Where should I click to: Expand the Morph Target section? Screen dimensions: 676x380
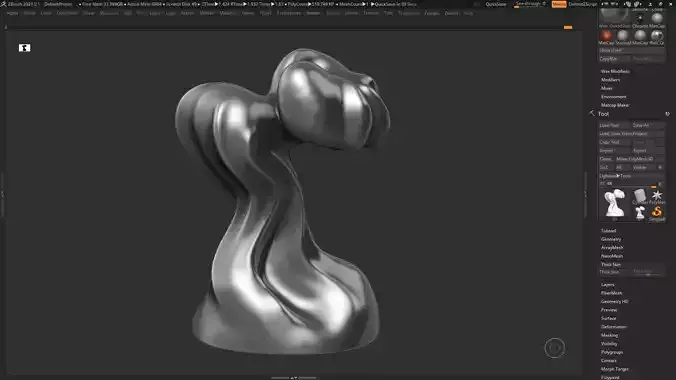point(614,369)
